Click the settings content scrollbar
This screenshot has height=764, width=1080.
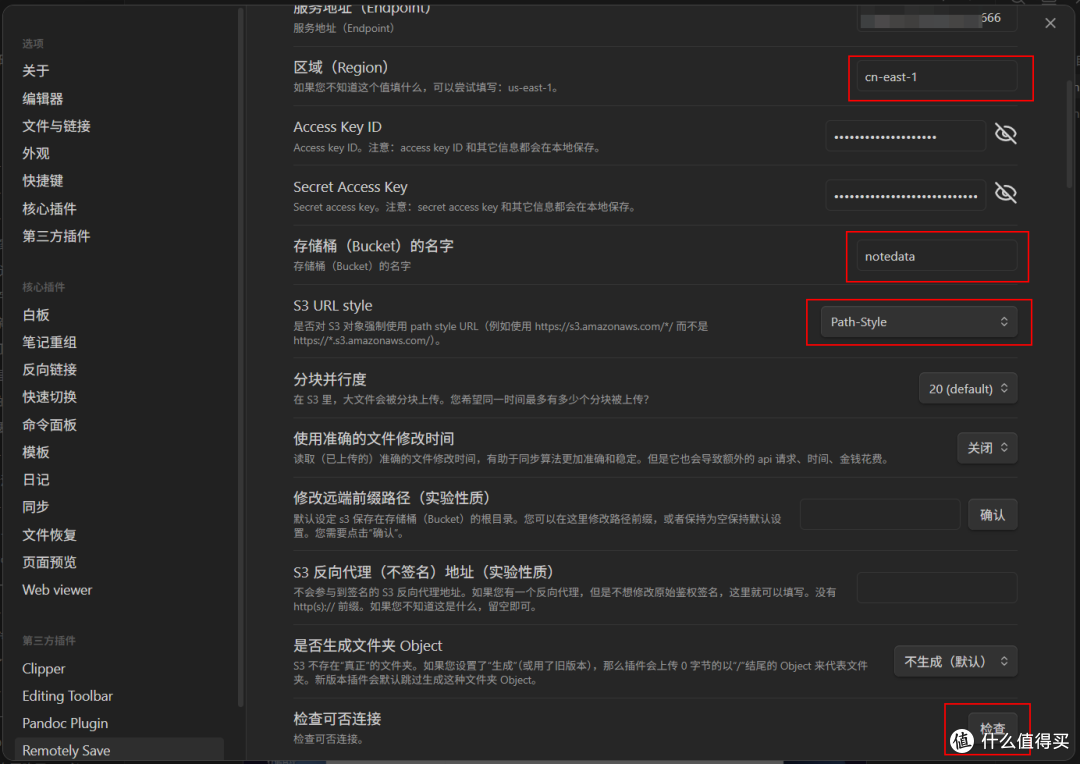click(x=1070, y=134)
